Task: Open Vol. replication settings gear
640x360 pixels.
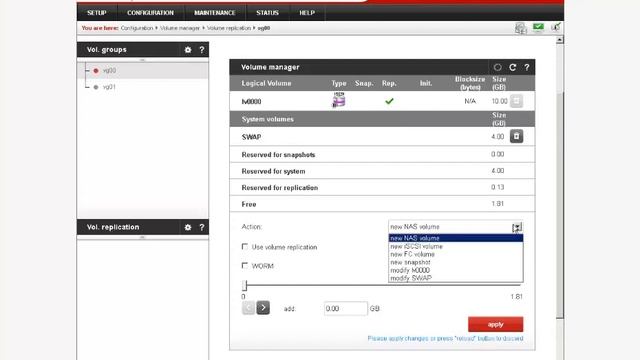Action: point(188,227)
